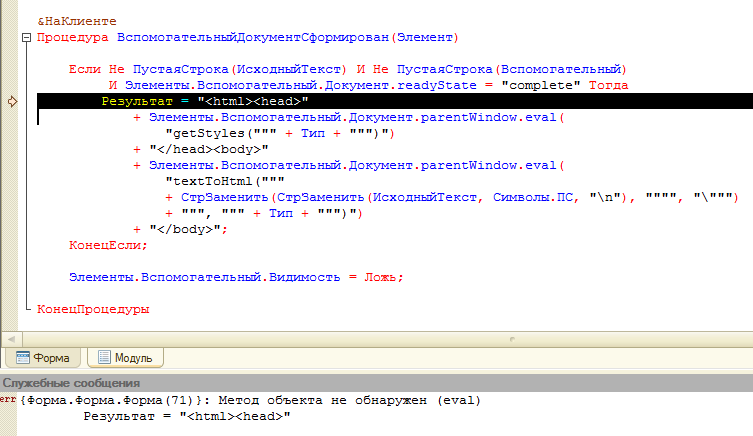The height and width of the screenshot is (436, 753).
Task: Click the Процедура keyword in the declaration
Action: click(x=73, y=37)
